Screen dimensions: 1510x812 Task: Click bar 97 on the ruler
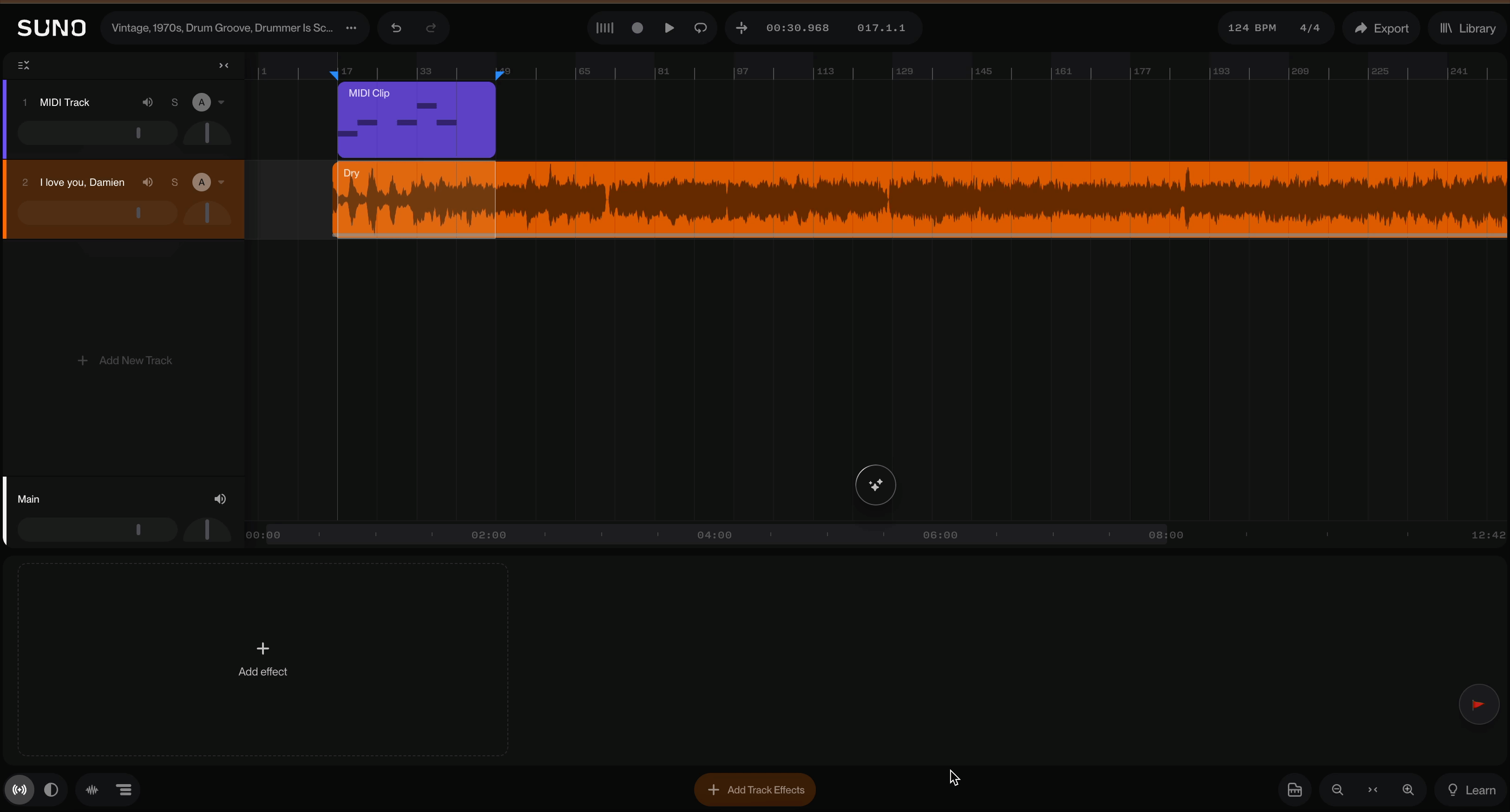pyautogui.click(x=742, y=71)
